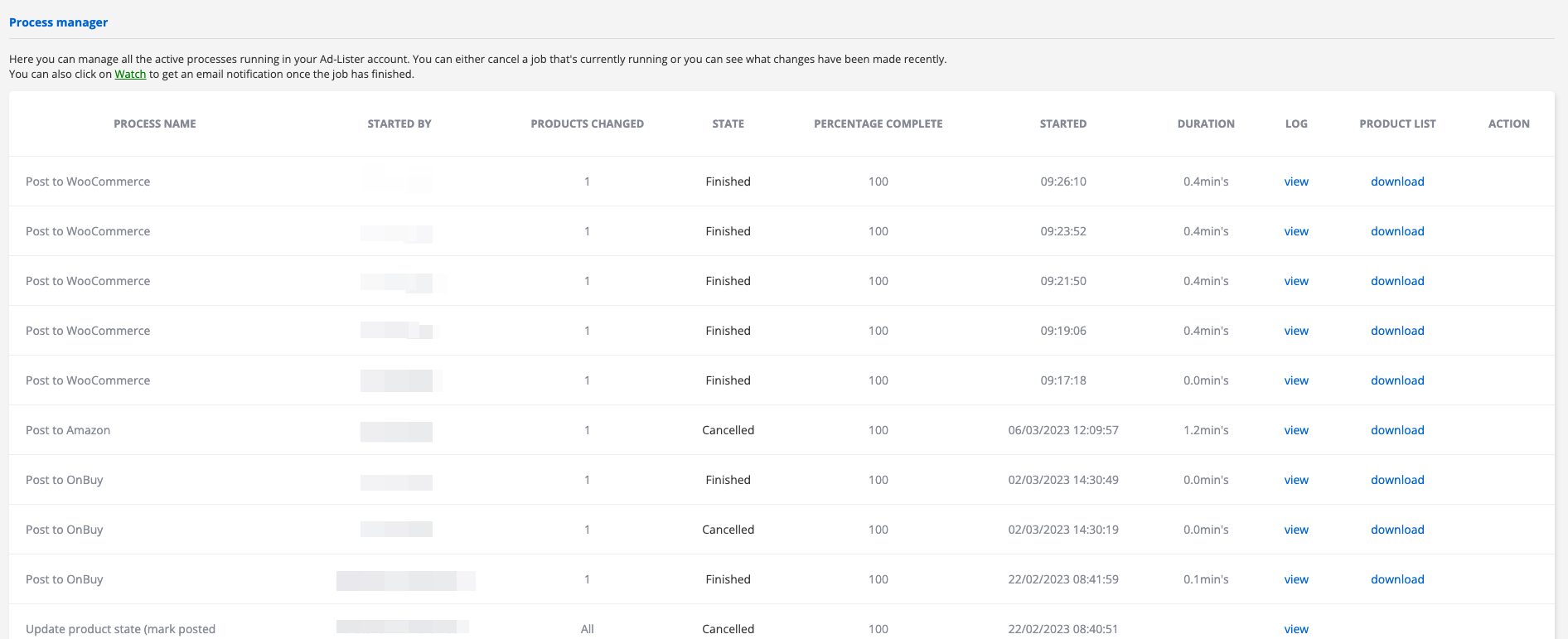Screen dimensions: 1568x639
Task: View log for the 09:17:18 WooCommerce process
Action: pyautogui.click(x=1296, y=380)
